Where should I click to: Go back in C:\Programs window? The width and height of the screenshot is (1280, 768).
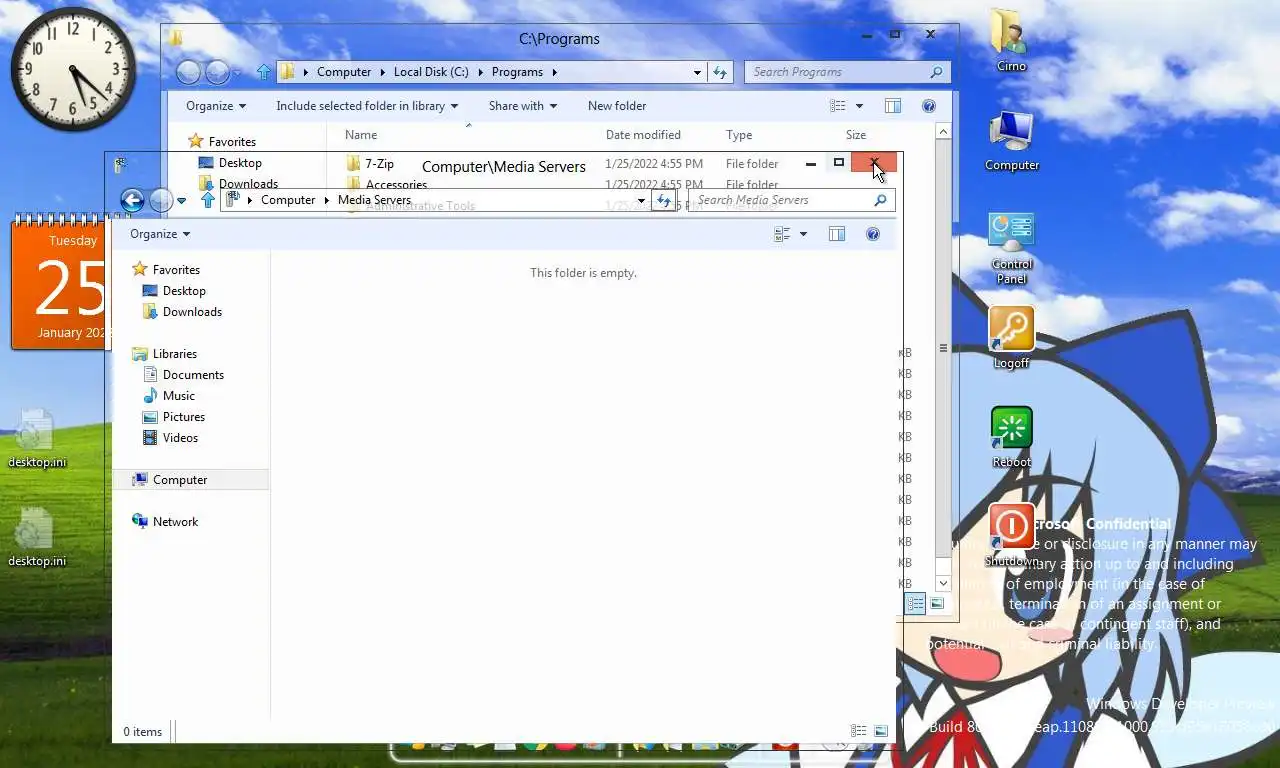188,72
